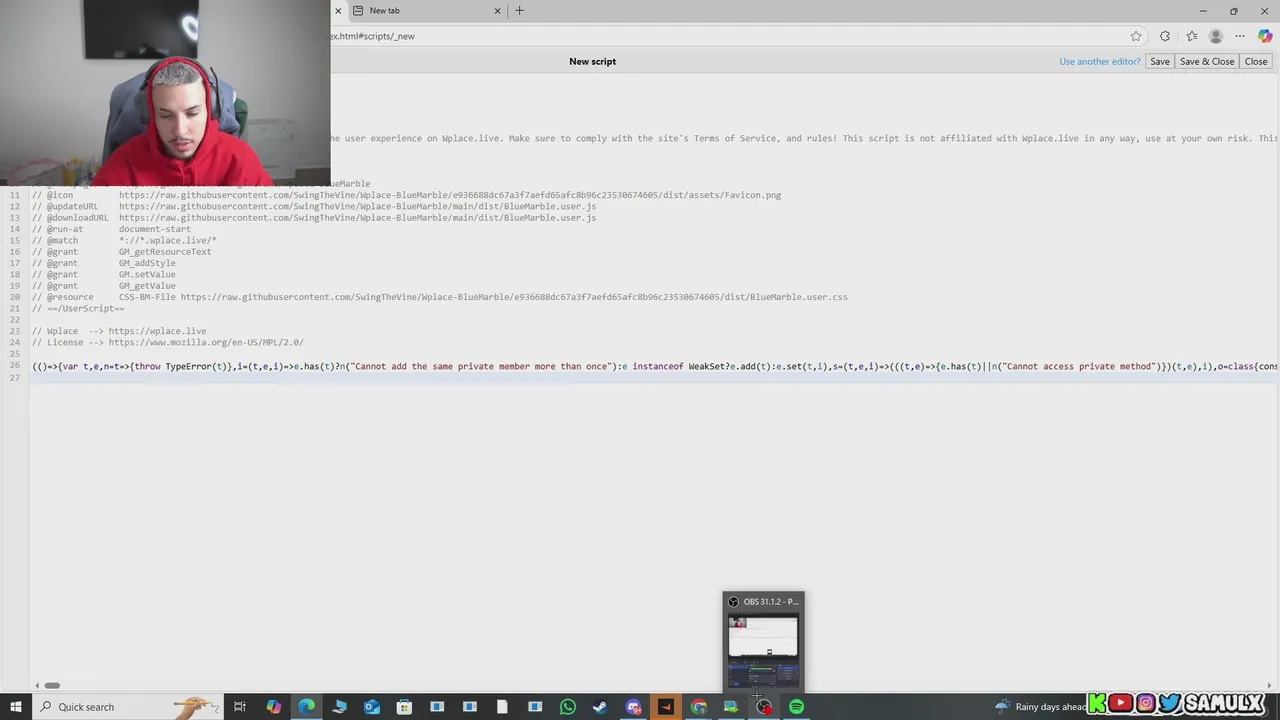Click the '@grant GM_getValue' line
Image resolution: width=1280 pixels, height=720 pixels.
point(104,286)
